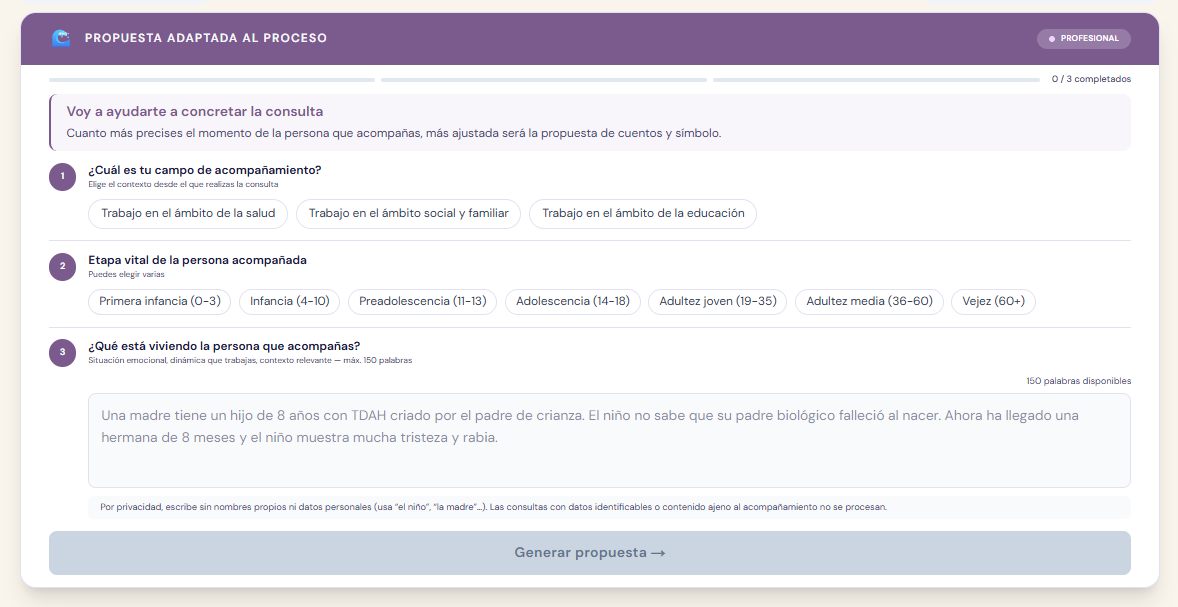Screen dimensions: 1178x607
Task: Click 'Puedes elegir varias' hint
Action: pyautogui.click(x=126, y=274)
